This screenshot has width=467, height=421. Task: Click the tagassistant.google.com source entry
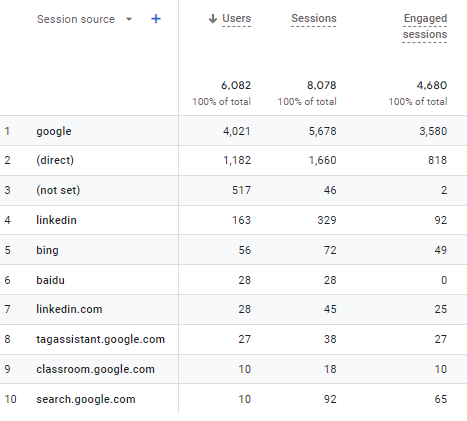pyautogui.click(x=100, y=339)
